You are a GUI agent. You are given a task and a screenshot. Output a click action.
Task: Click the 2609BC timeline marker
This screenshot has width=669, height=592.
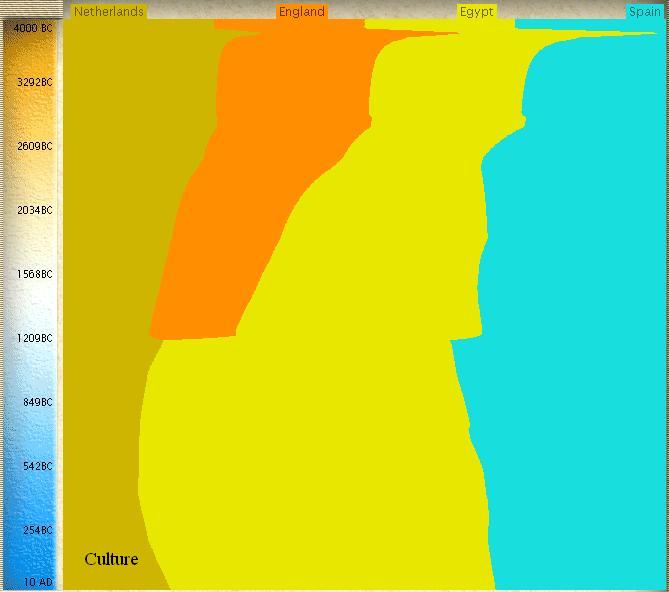coord(34,146)
